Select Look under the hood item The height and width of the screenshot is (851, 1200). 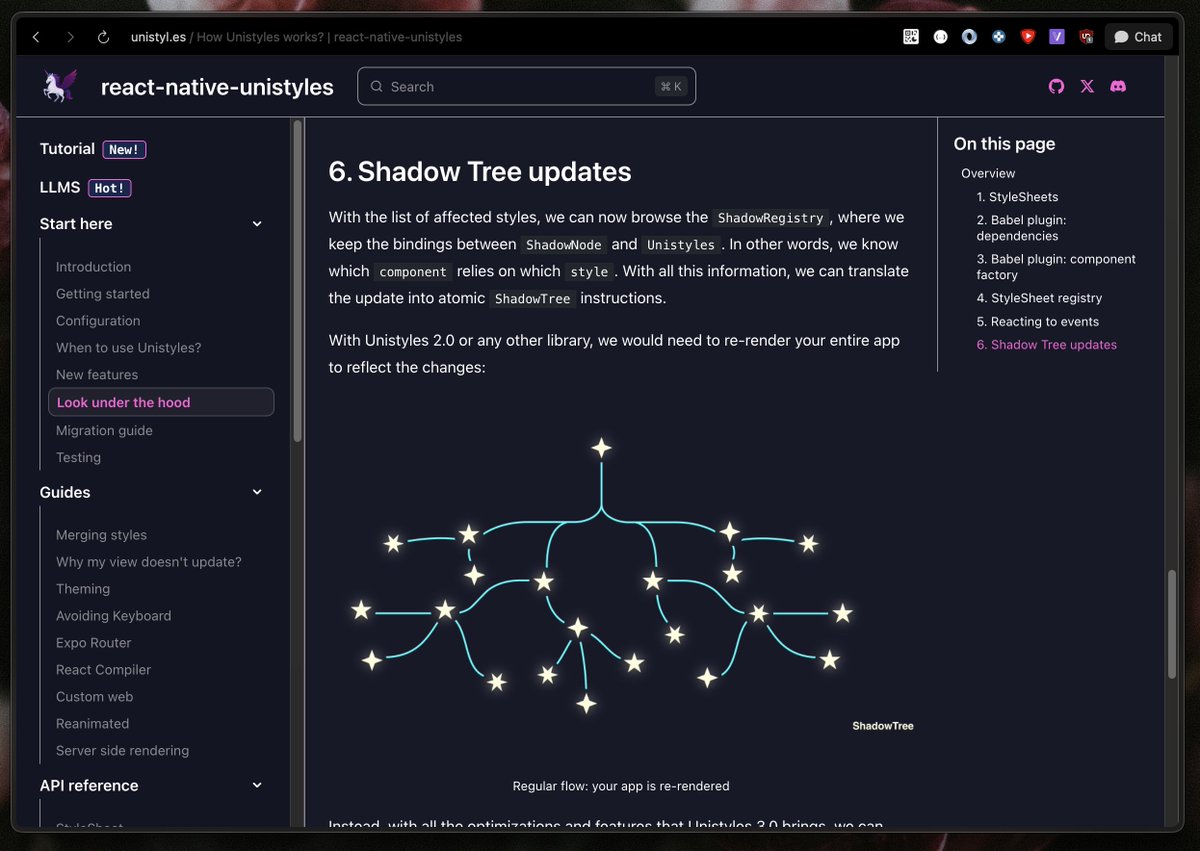[x=161, y=402]
